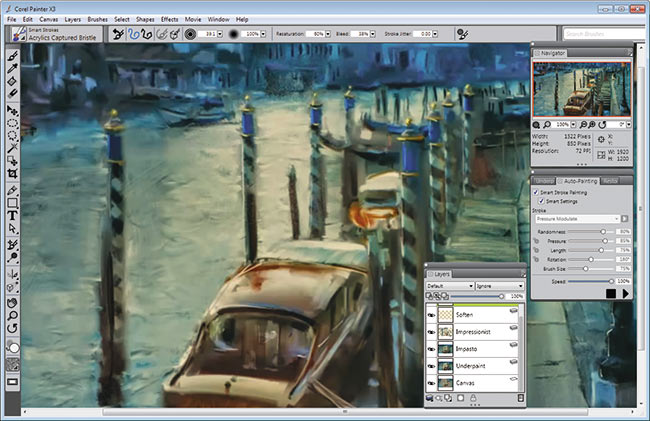Hide the Soften layer
Image resolution: width=650 pixels, height=421 pixels.
click(x=431, y=315)
